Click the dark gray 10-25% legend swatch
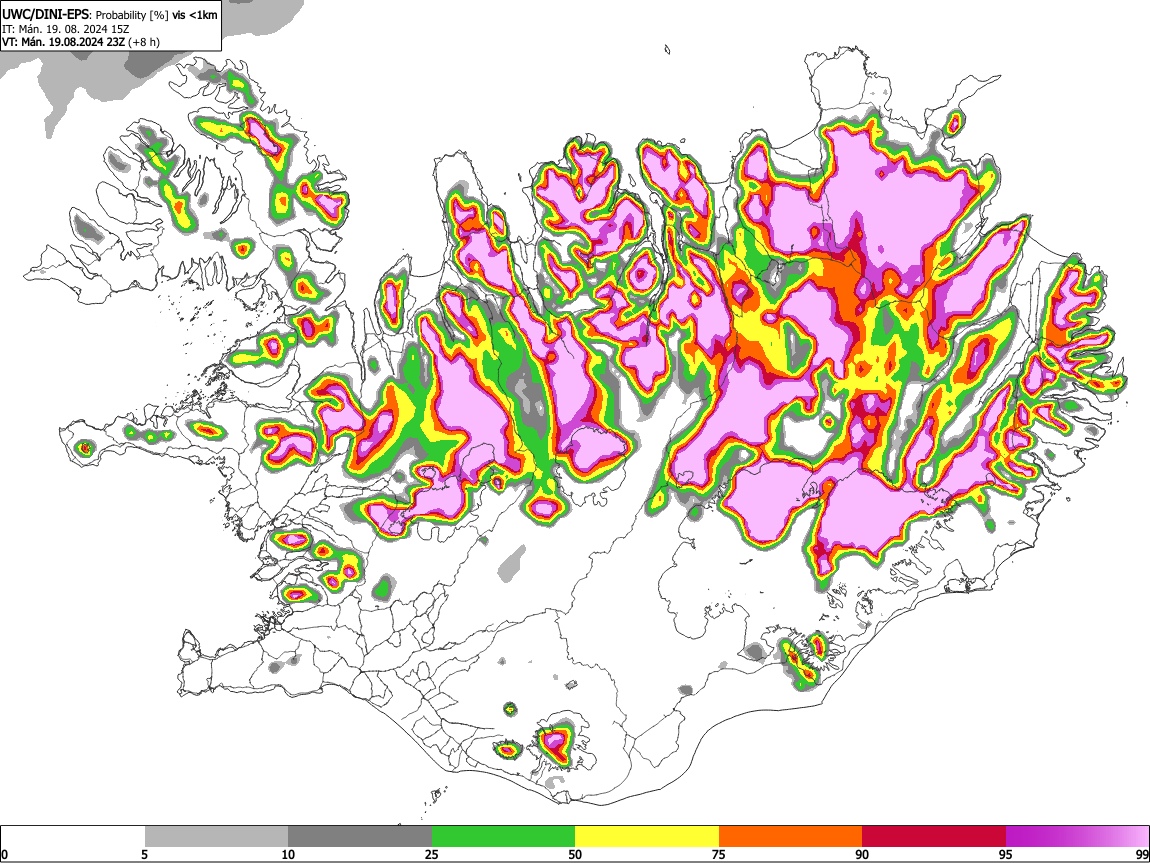Image resolution: width=1150 pixels, height=863 pixels. pyautogui.click(x=360, y=837)
